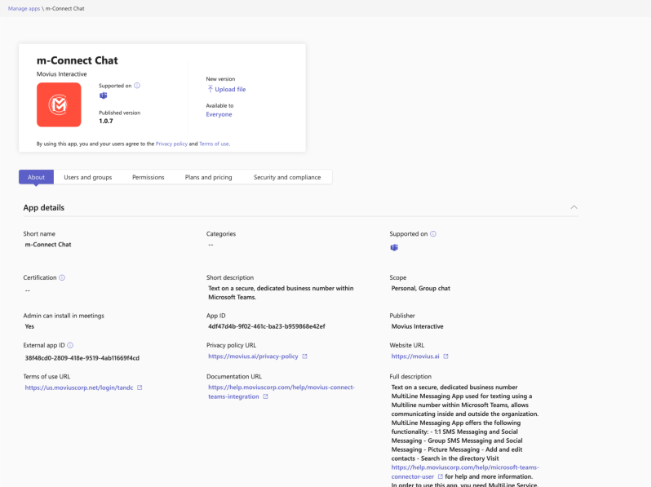This screenshot has height=487, width=651.
Task: Open the microsoft-teams-connector-user help link
Action: (465, 472)
